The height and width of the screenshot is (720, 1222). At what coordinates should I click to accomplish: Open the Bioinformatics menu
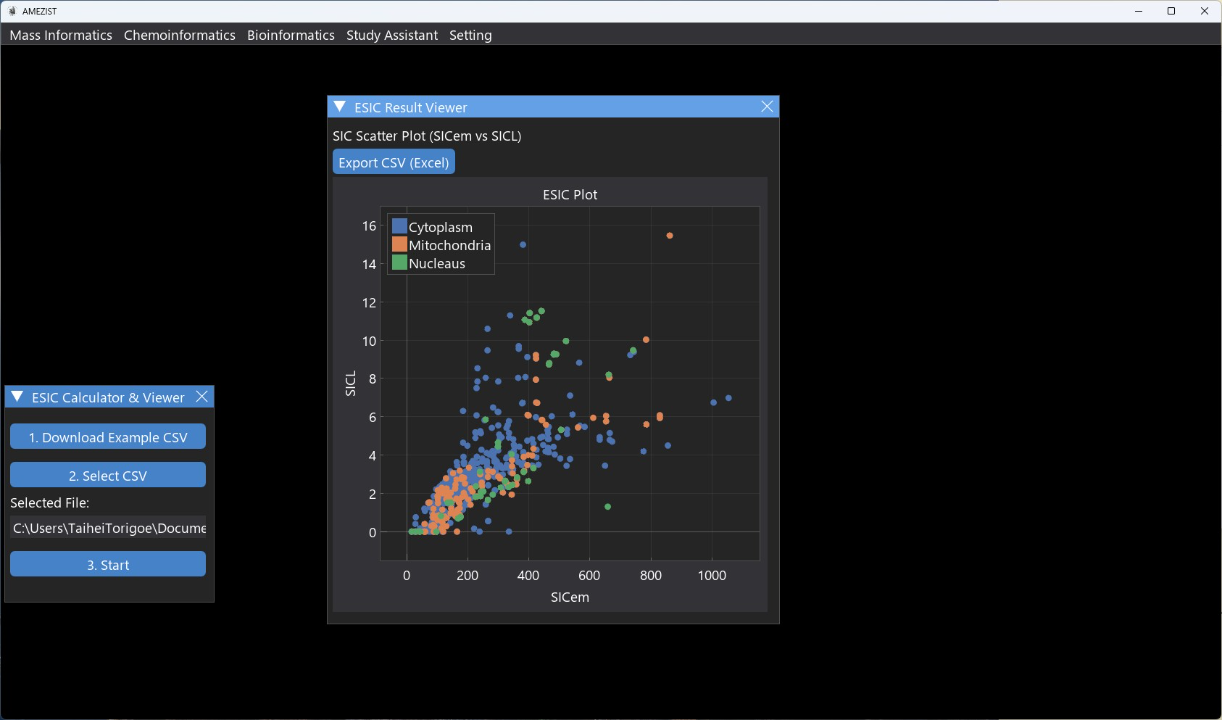pos(291,35)
